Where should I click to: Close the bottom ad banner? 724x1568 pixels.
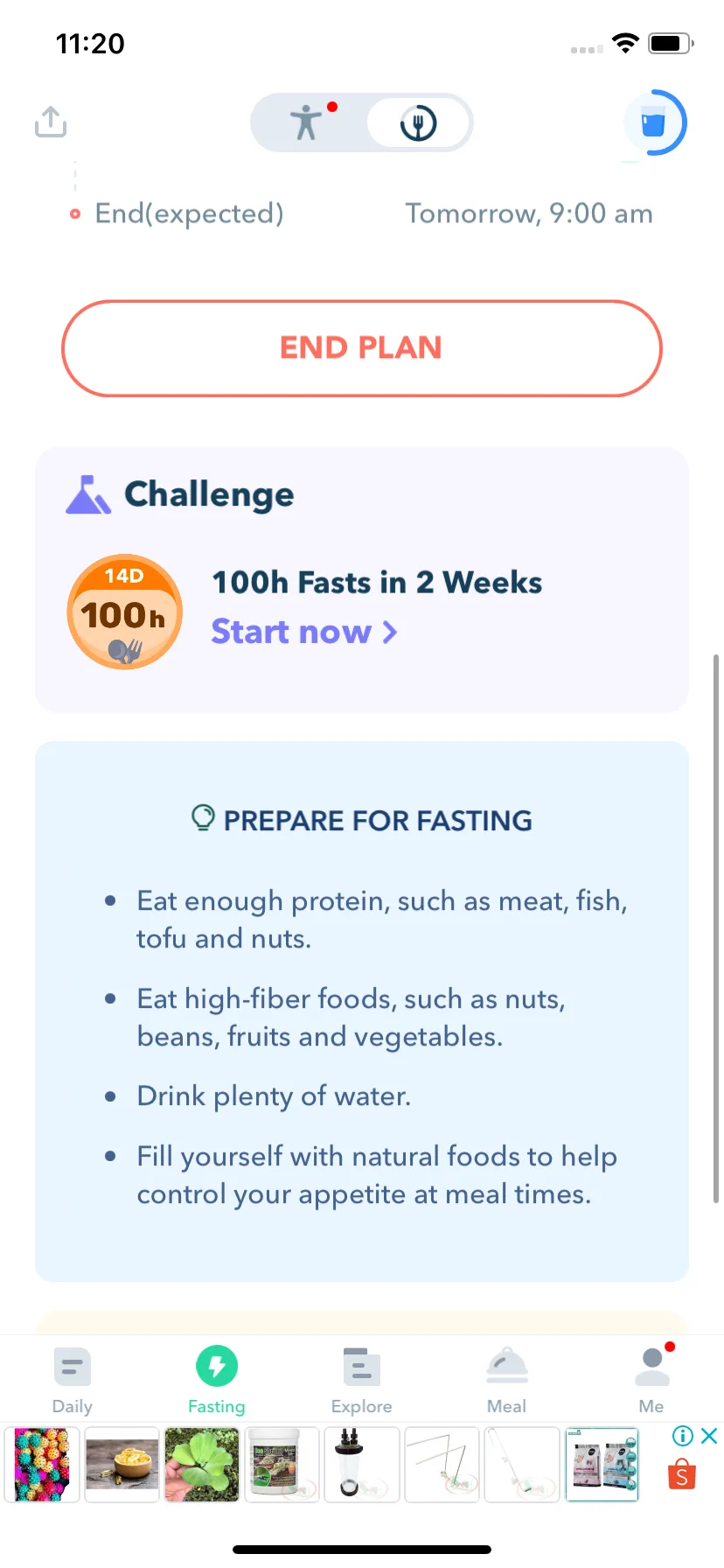pyautogui.click(x=710, y=1436)
